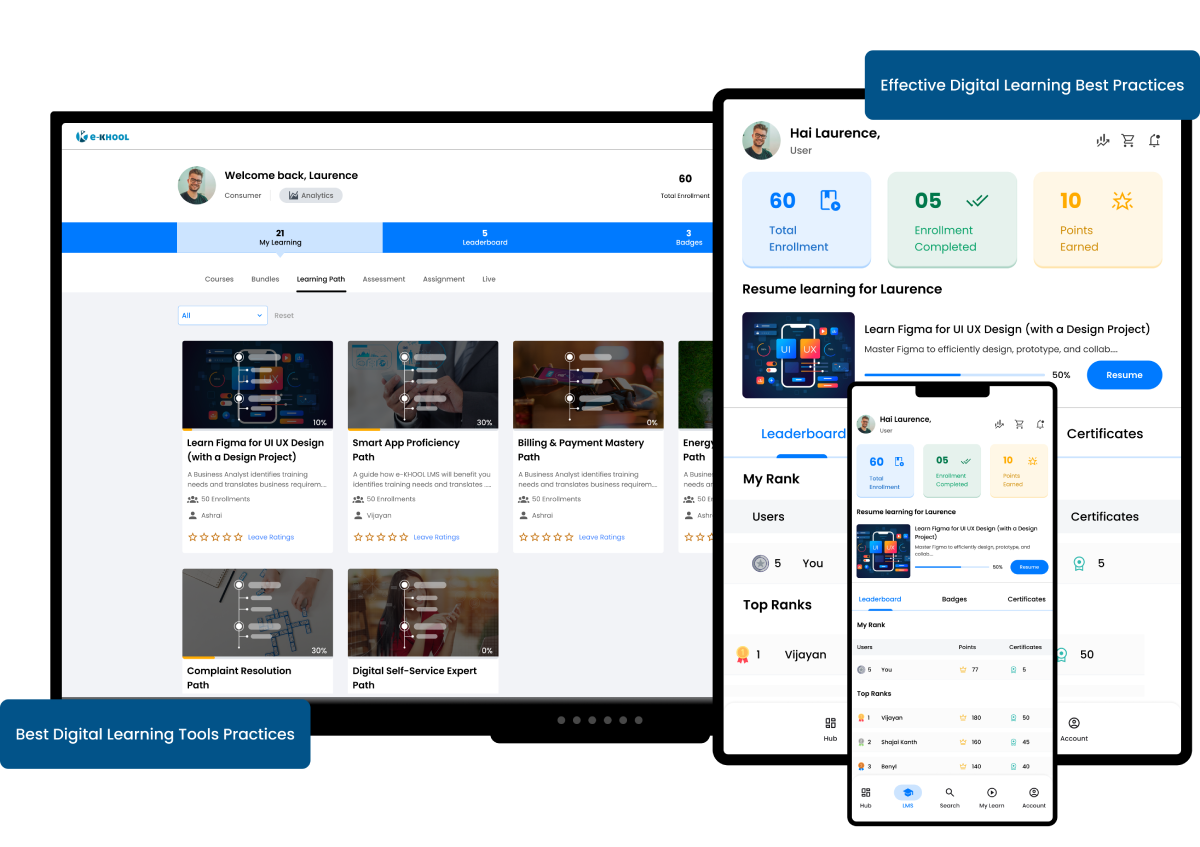Open the All filter dropdown on the desktop
The width and height of the screenshot is (1200, 847).
(222, 315)
